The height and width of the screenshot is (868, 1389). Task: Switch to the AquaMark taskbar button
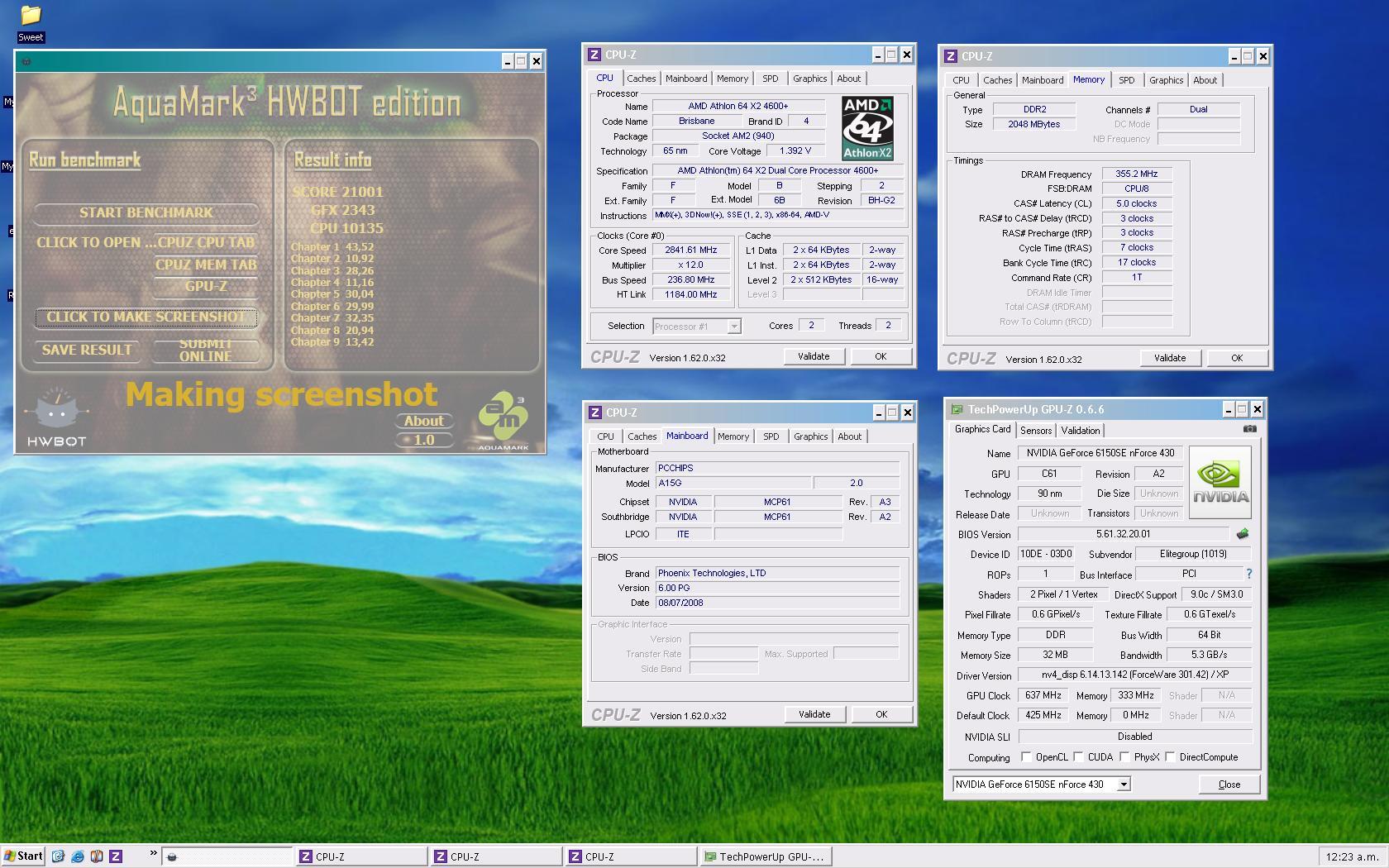[x=227, y=856]
